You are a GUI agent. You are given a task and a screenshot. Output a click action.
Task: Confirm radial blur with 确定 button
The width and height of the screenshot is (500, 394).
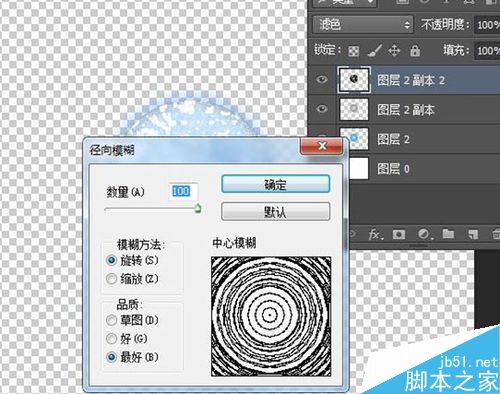[x=276, y=184]
